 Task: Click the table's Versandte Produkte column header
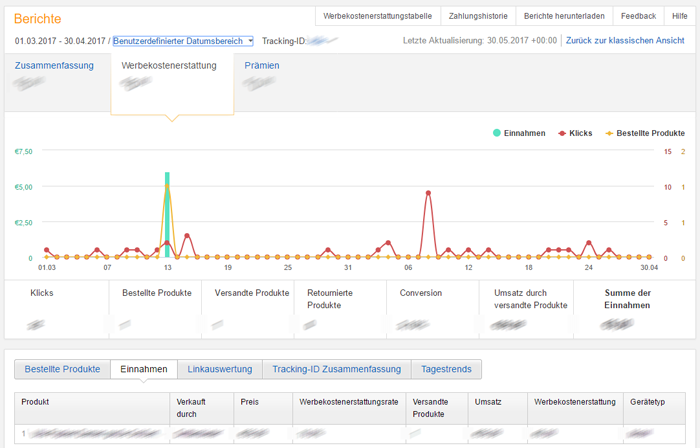tap(437, 408)
